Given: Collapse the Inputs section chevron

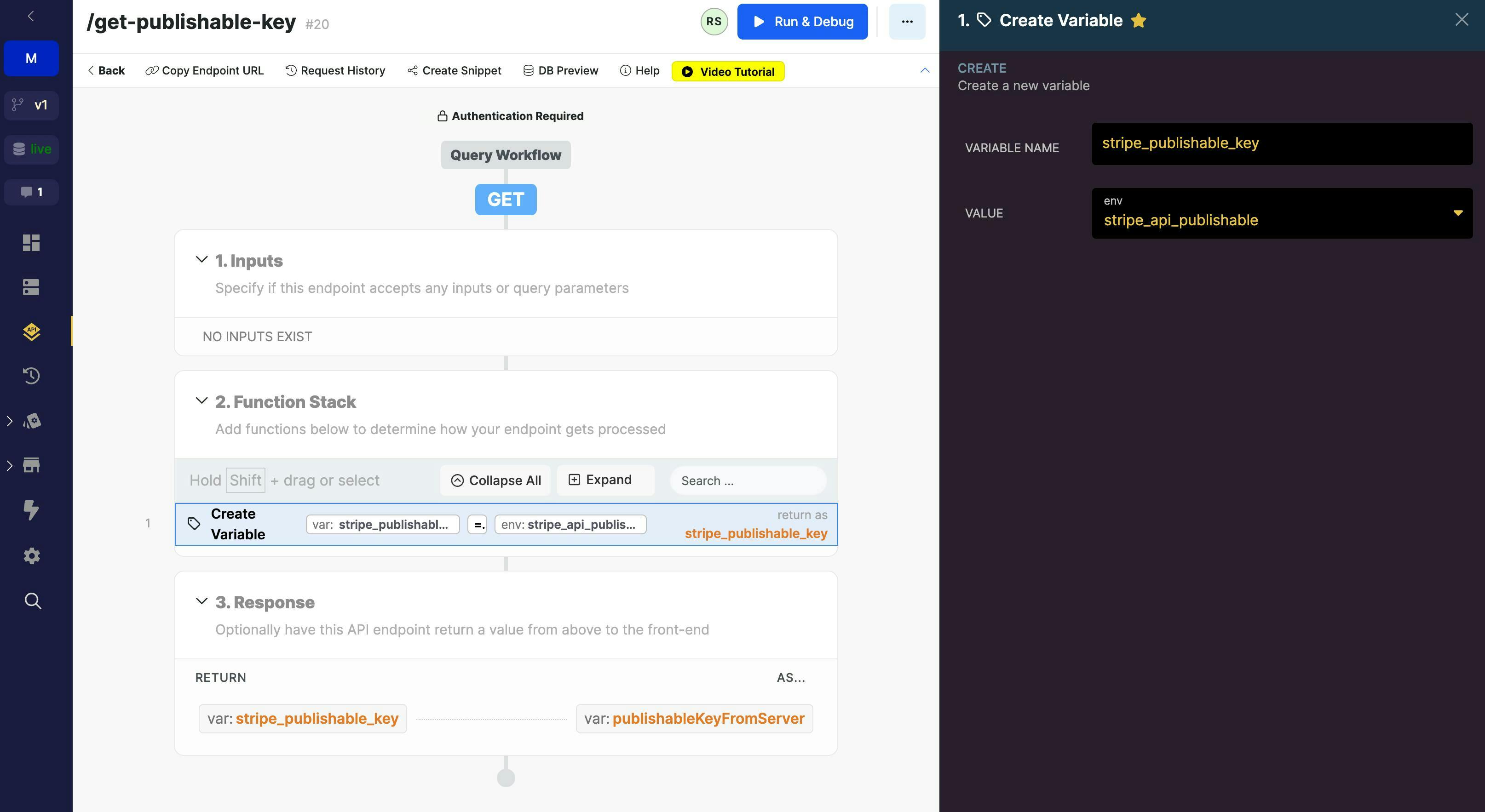Looking at the screenshot, I should 201,260.
